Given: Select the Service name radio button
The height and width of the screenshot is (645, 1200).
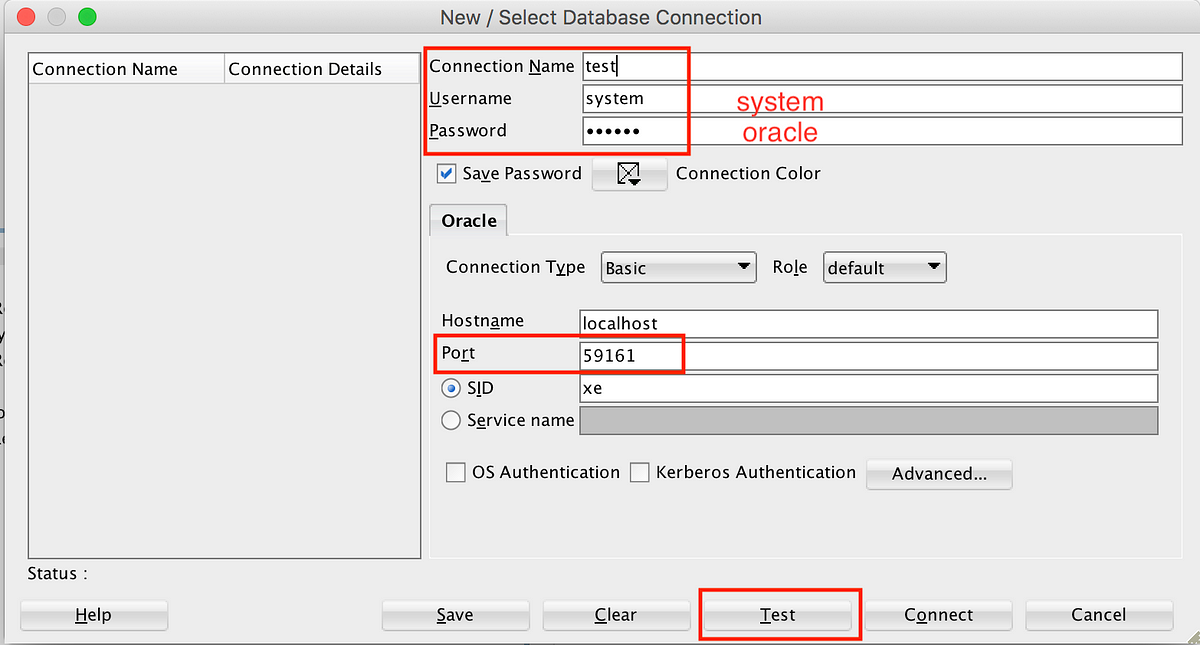Looking at the screenshot, I should point(451,421).
